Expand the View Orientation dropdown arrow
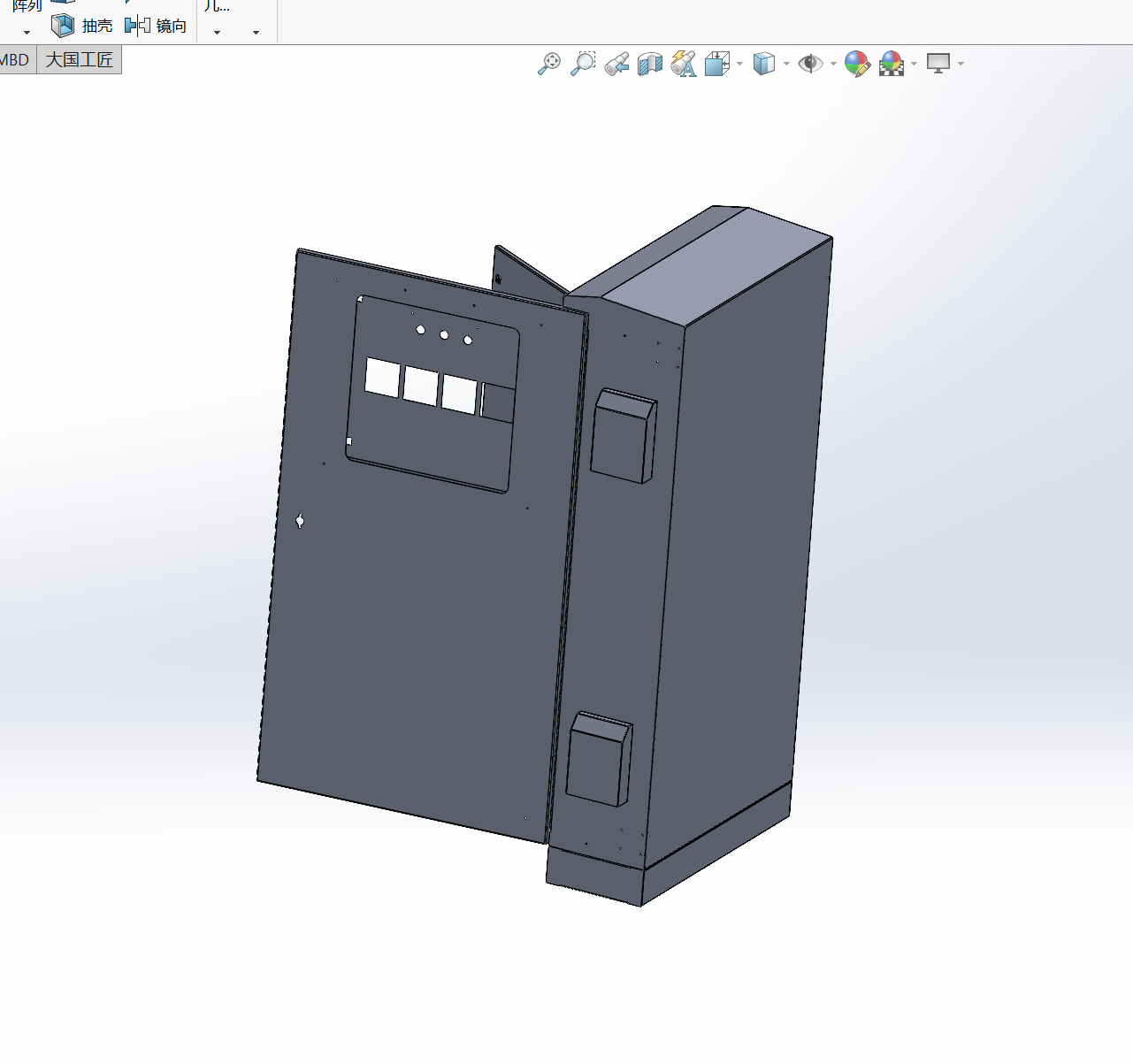The image size is (1133, 1064). tap(739, 64)
